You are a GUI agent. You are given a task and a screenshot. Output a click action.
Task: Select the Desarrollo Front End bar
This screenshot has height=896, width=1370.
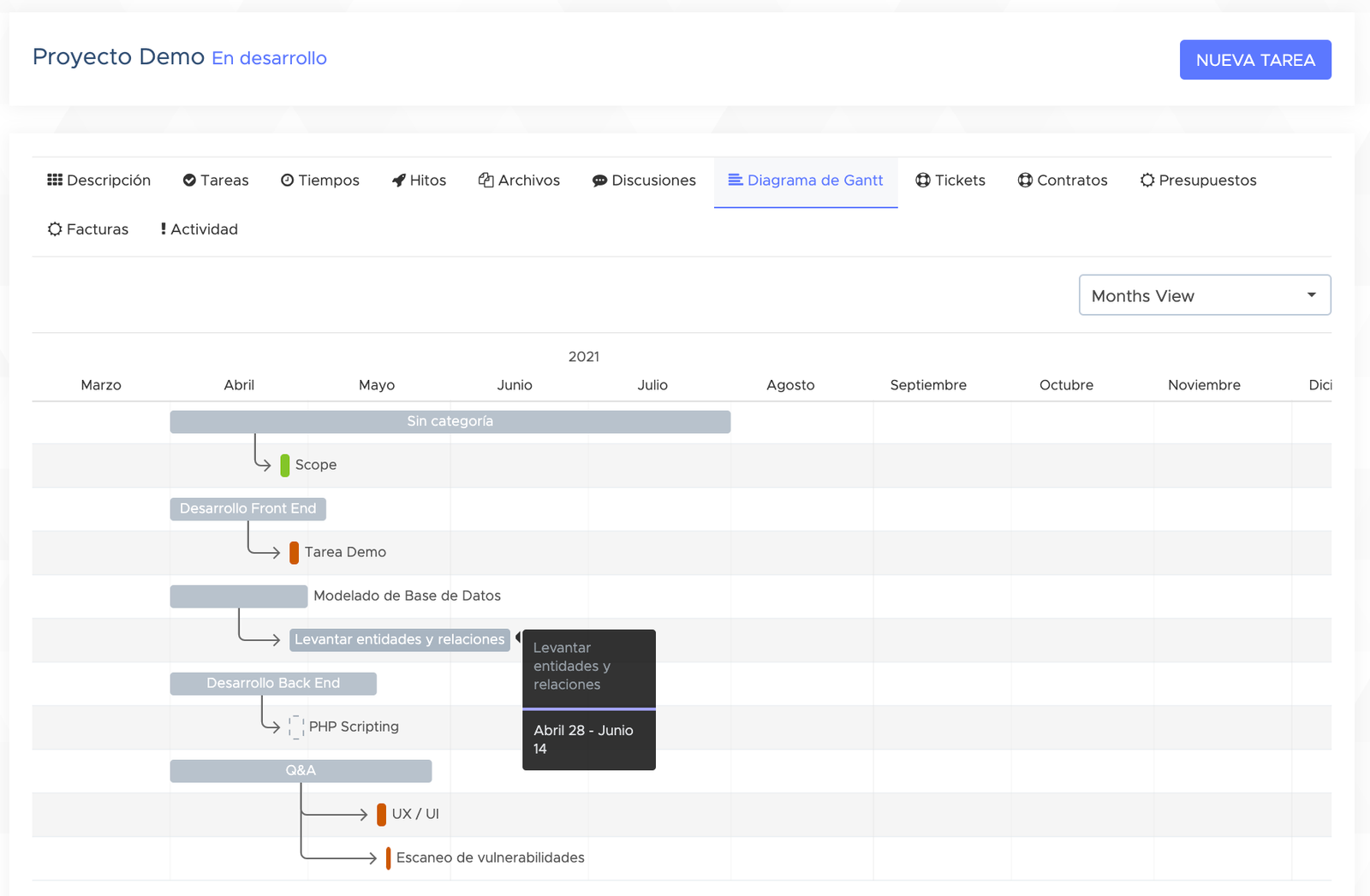[x=247, y=509]
